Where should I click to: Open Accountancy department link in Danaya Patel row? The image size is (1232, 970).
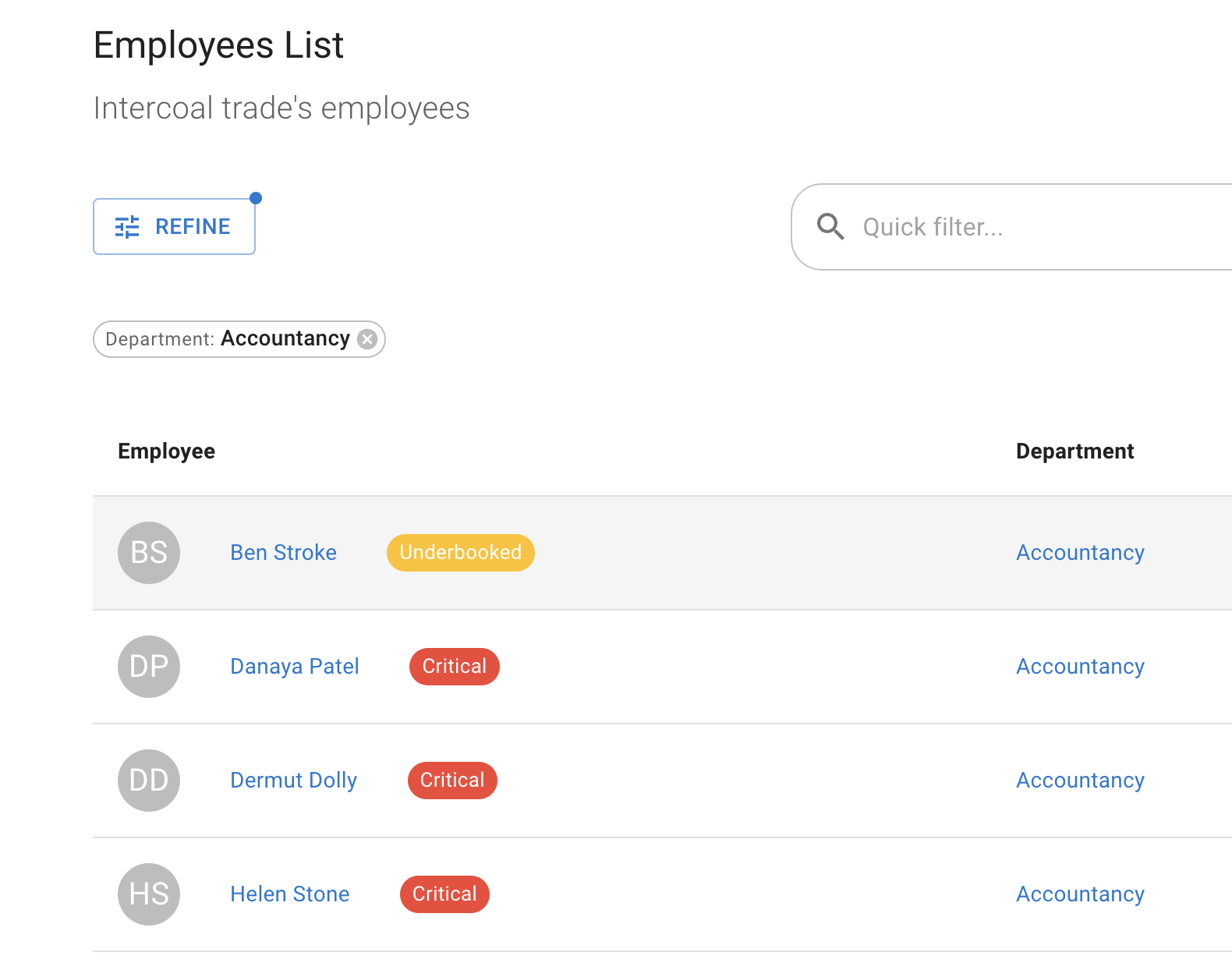(x=1081, y=667)
